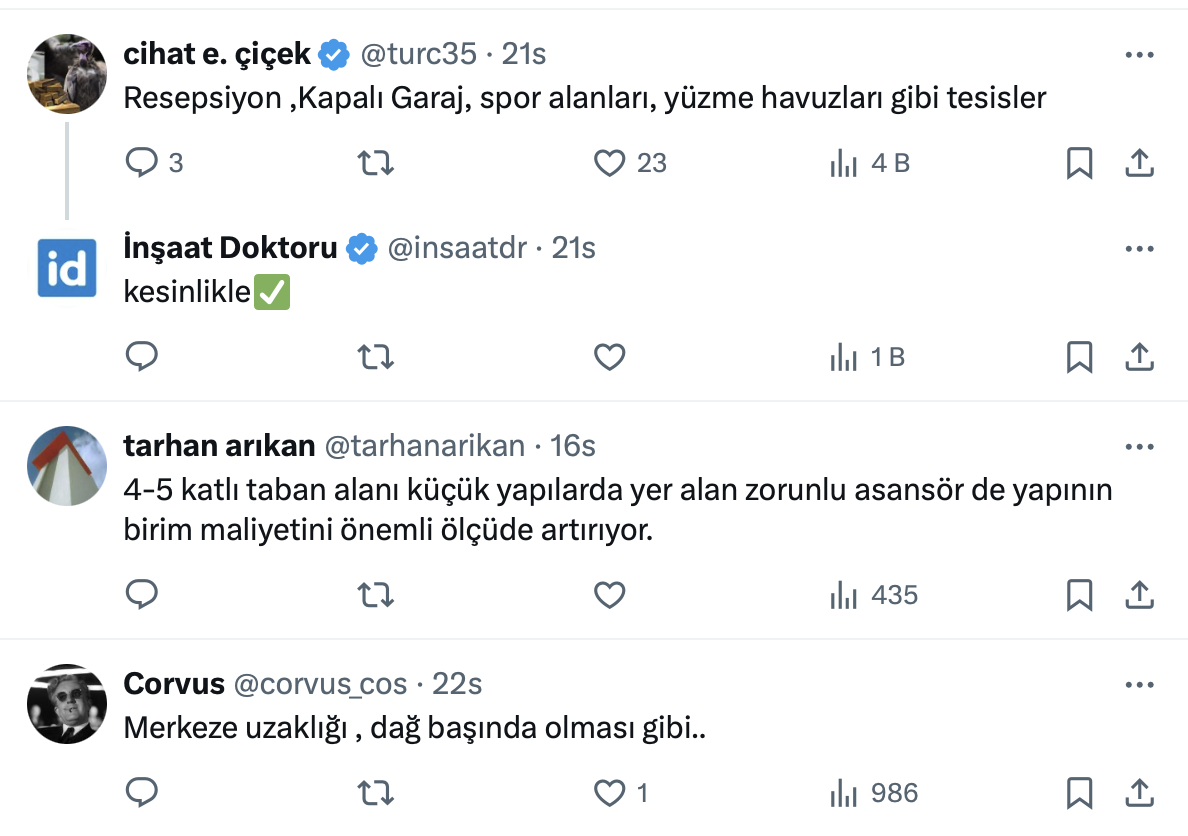Screen dimensions: 1188x836
Task: Open more options on tarhan arıkan's tweet
Action: click(1139, 446)
